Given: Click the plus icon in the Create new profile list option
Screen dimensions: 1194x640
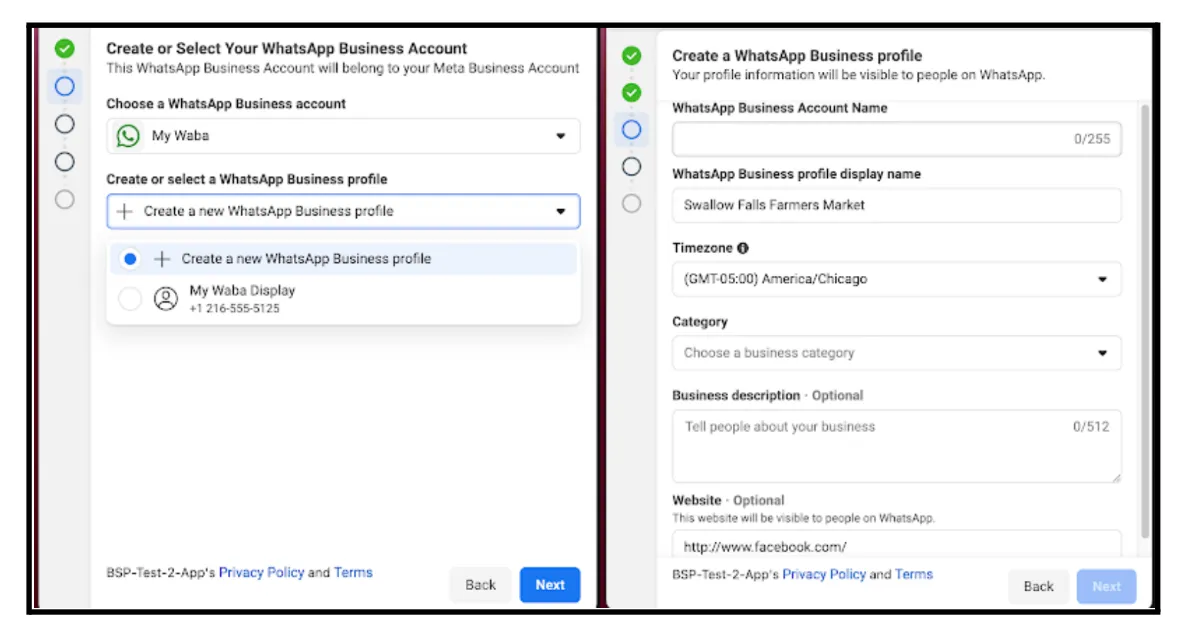Looking at the screenshot, I should (161, 259).
